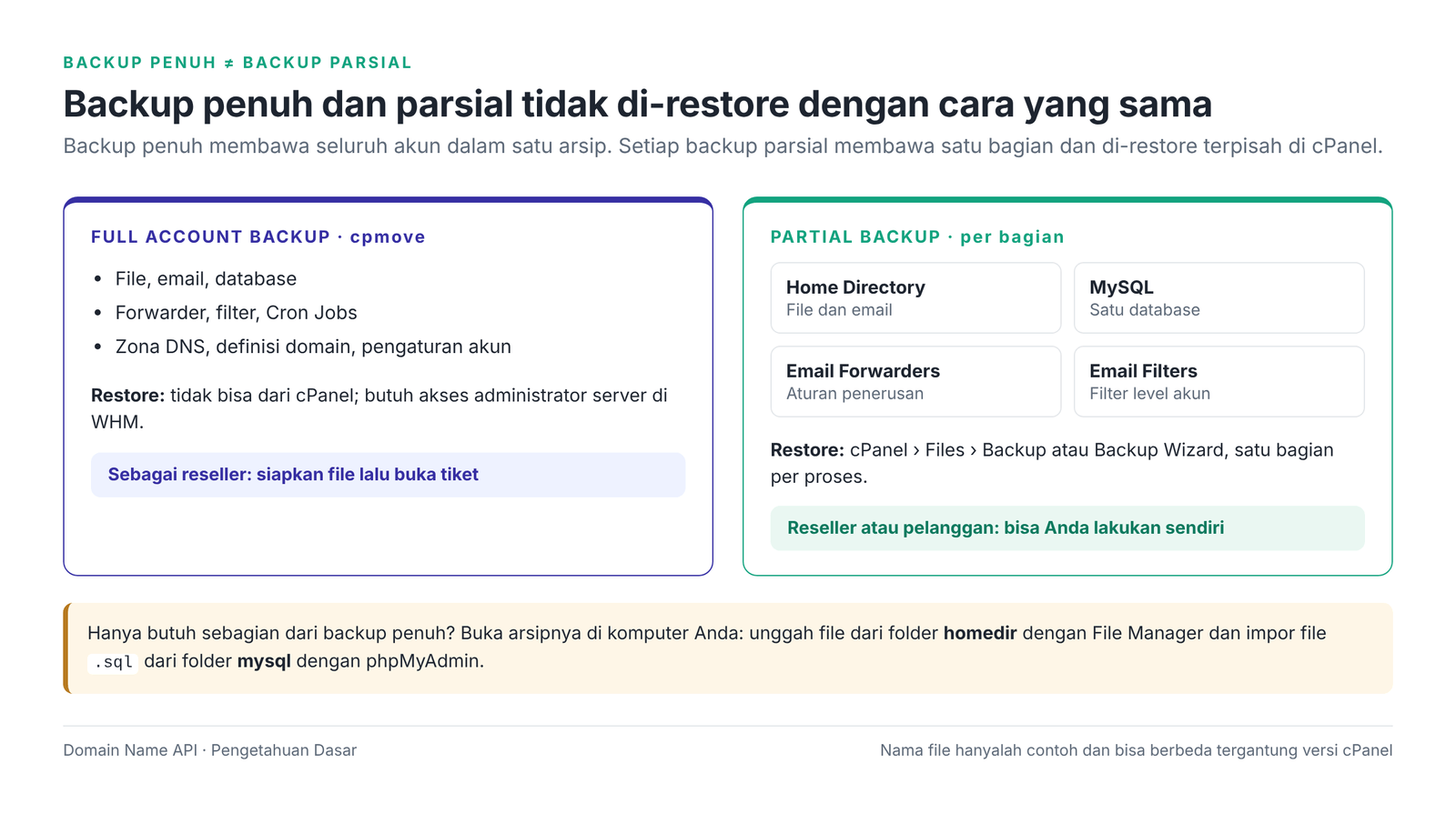Click the '.sql' code snippet
The height and width of the screenshot is (814, 1456).
tap(113, 662)
